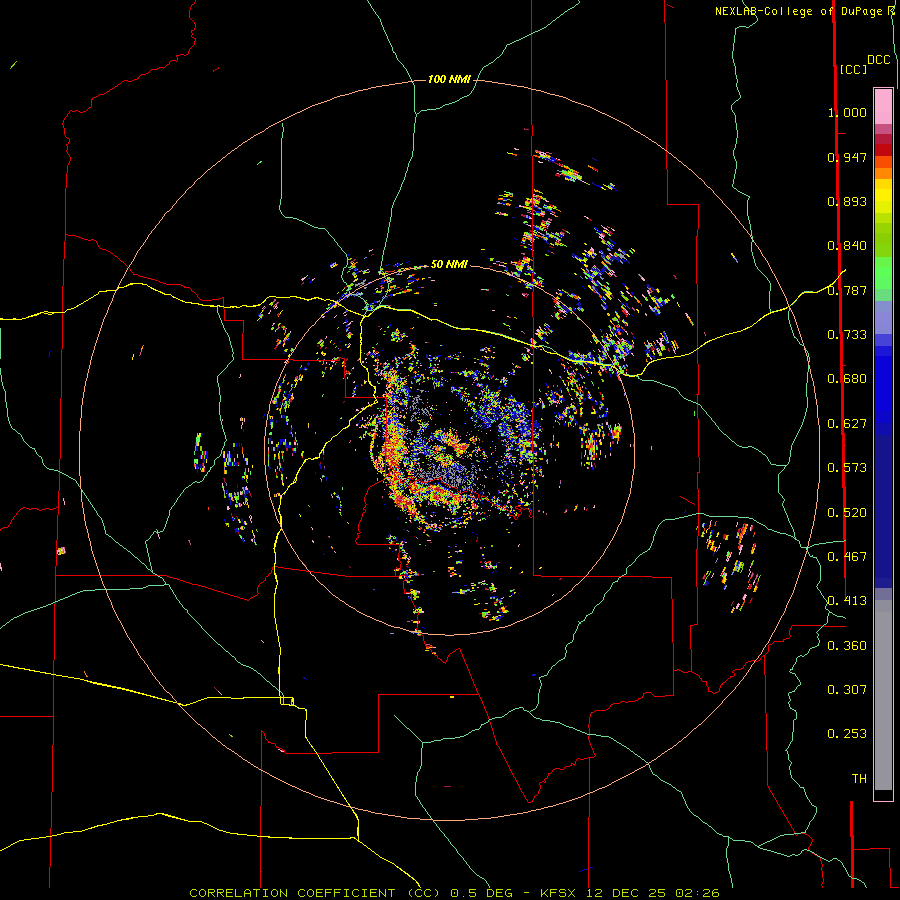Click the 0.413 scale value
The image size is (900, 900).
847,601
